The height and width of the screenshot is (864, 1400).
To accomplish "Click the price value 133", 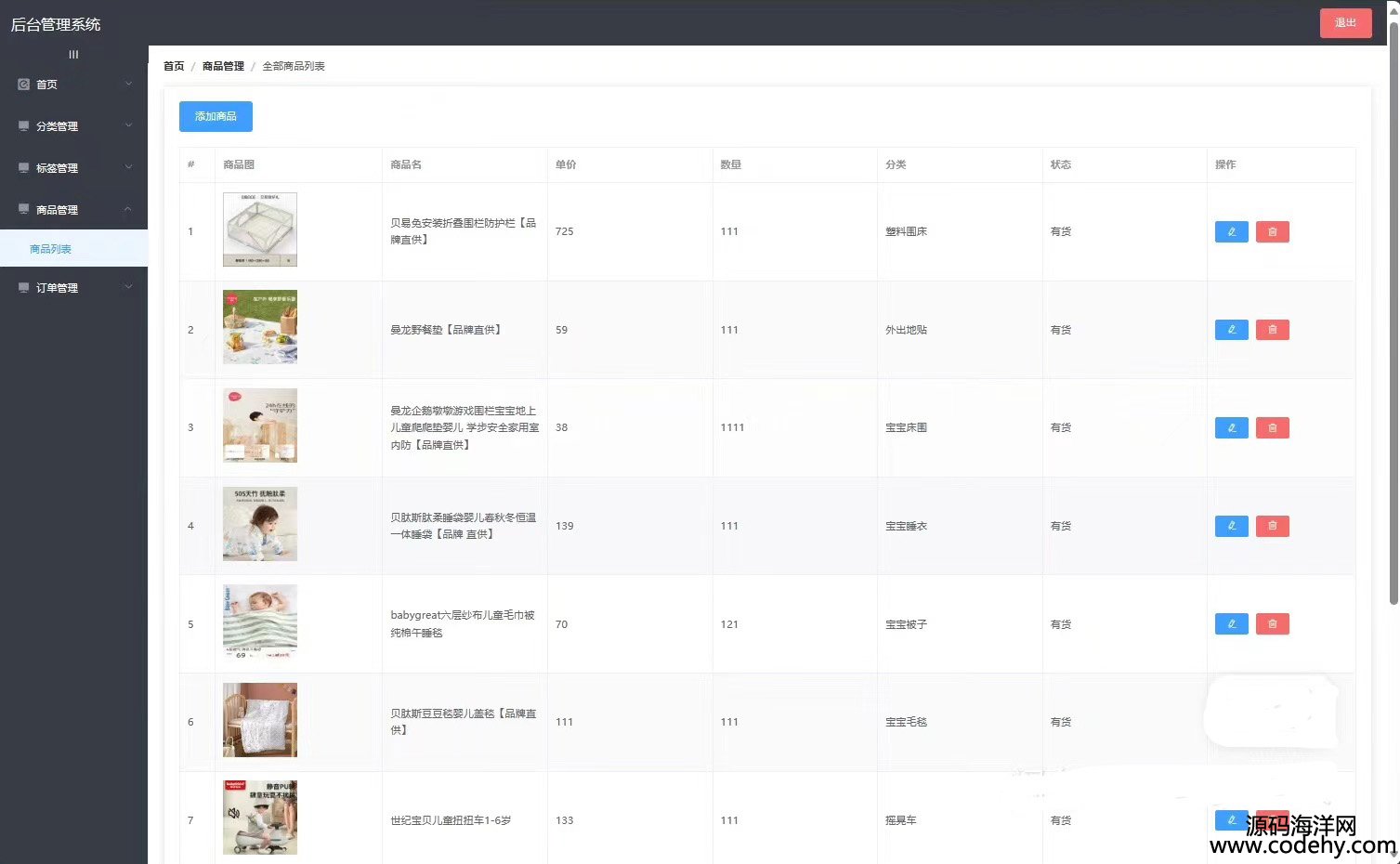I will pos(564,820).
